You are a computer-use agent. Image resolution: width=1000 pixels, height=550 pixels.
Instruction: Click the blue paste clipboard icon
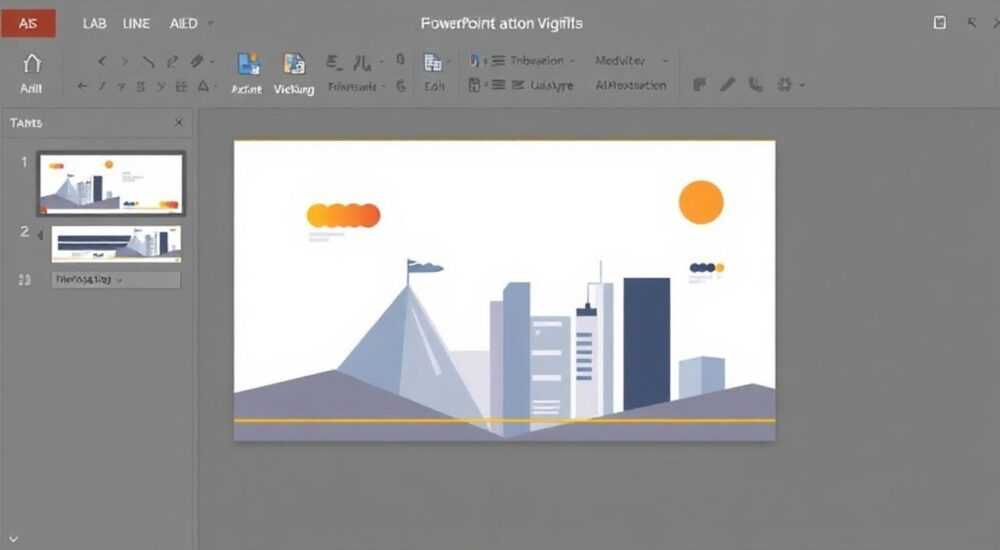pos(474,61)
